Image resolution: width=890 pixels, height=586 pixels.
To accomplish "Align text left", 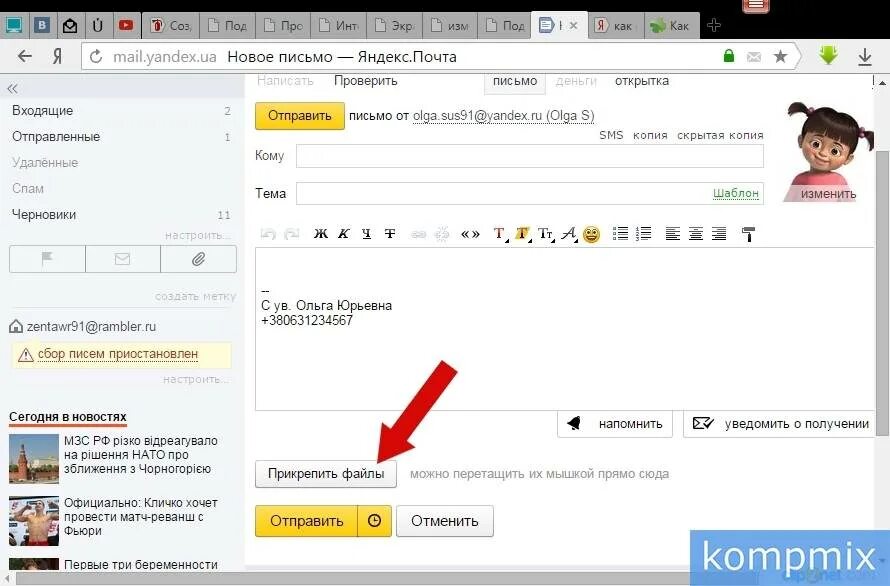I will coord(673,233).
